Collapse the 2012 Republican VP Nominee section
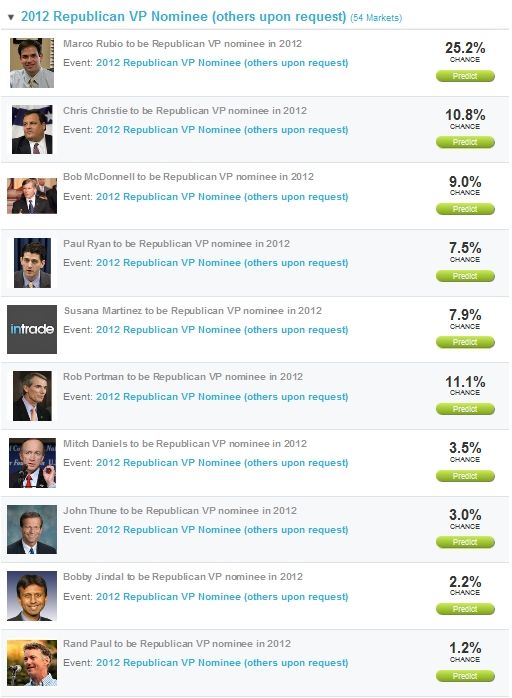512x698 pixels. (x=11, y=17)
